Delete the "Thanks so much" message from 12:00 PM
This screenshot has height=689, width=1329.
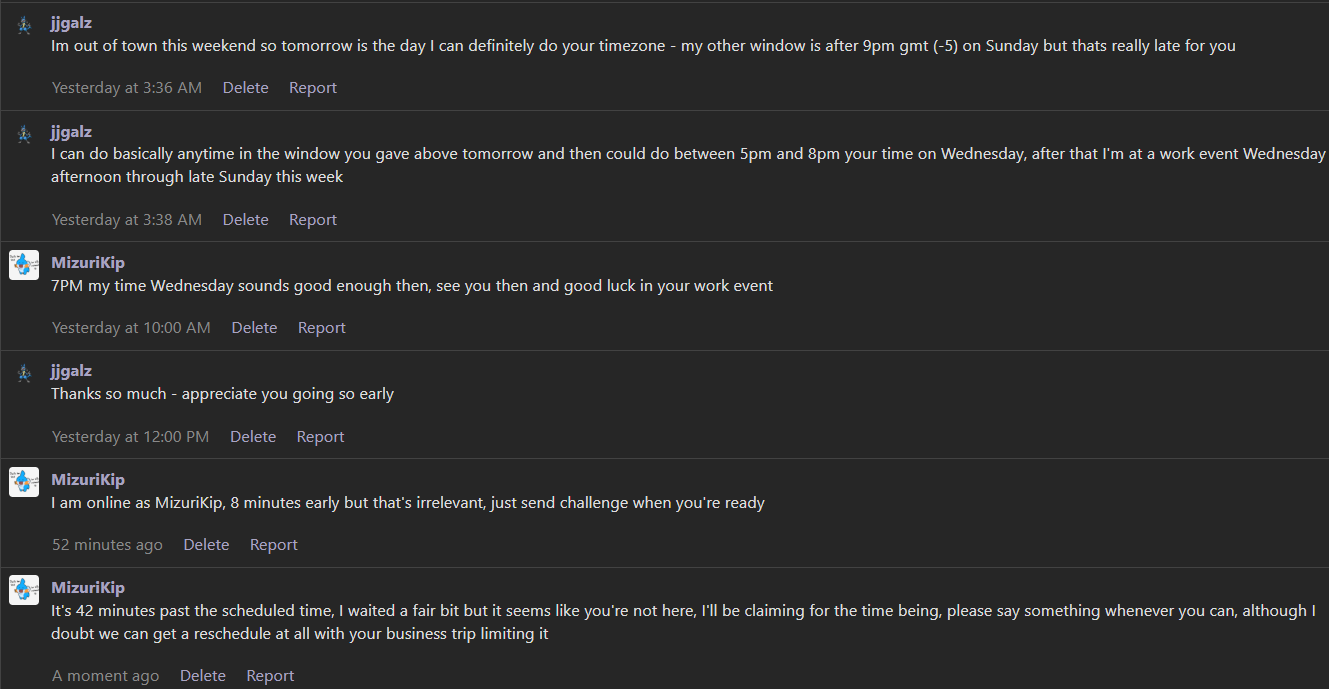253,437
